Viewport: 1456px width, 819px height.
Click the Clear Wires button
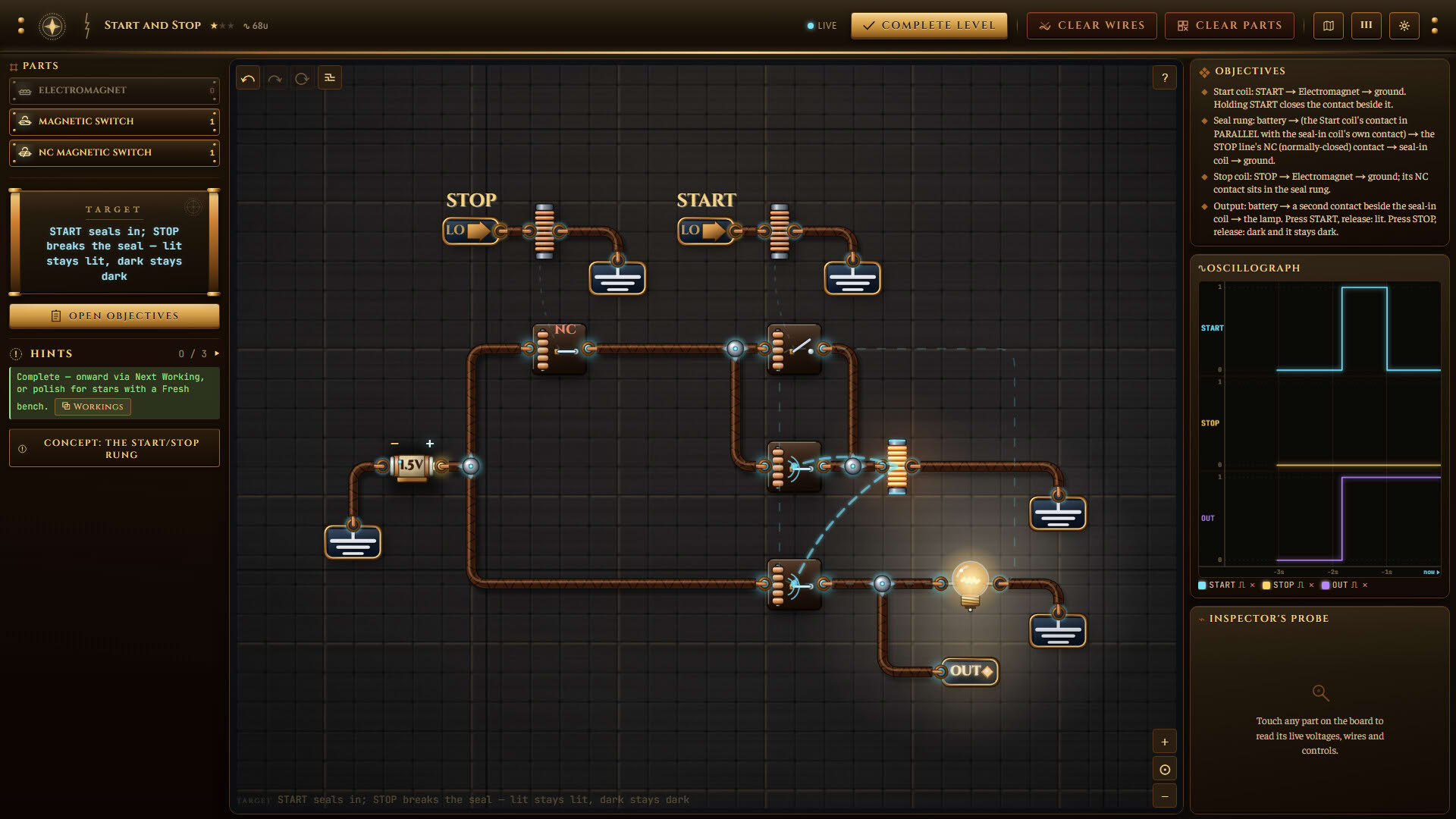point(1091,26)
